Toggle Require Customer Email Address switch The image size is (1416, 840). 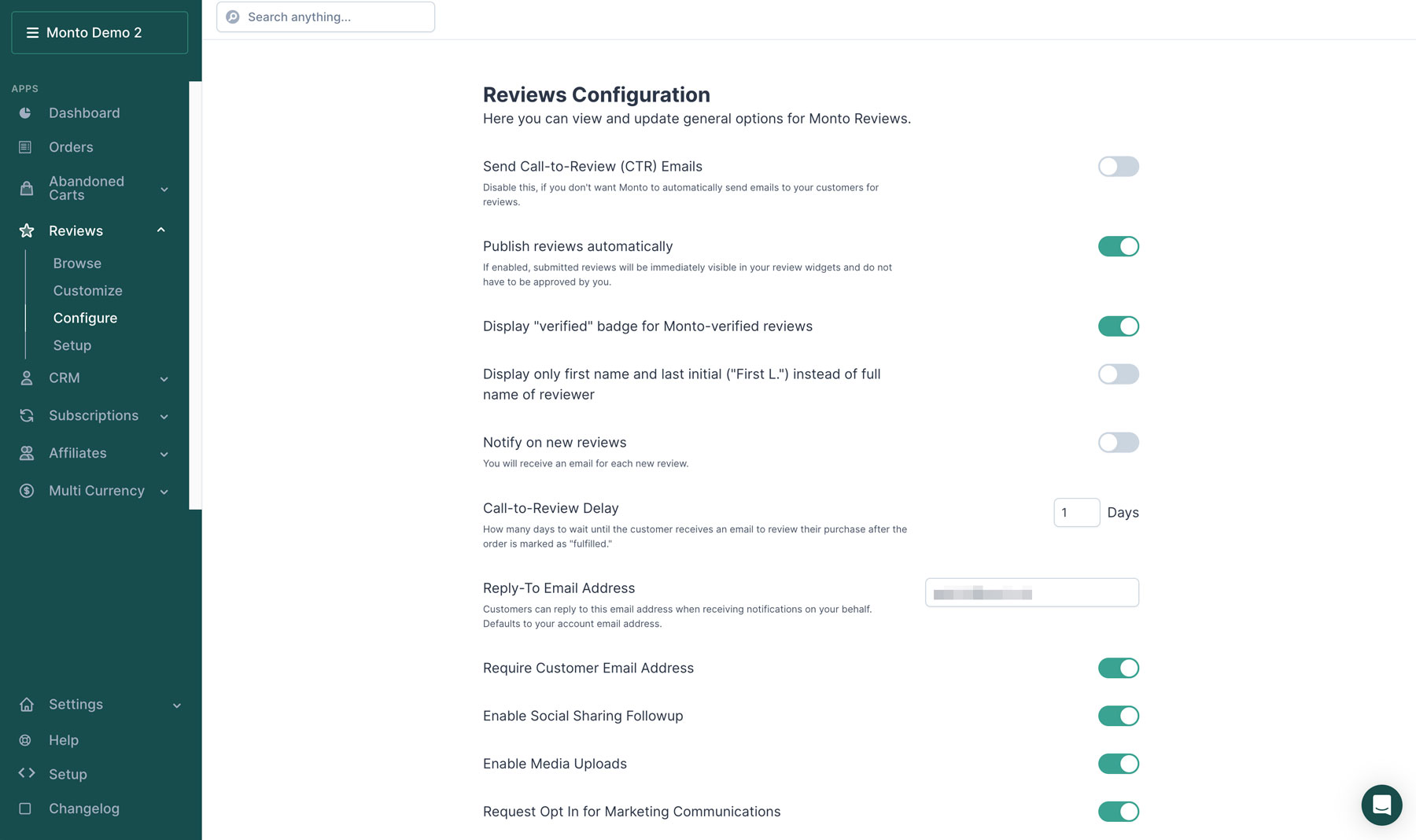pos(1118,668)
